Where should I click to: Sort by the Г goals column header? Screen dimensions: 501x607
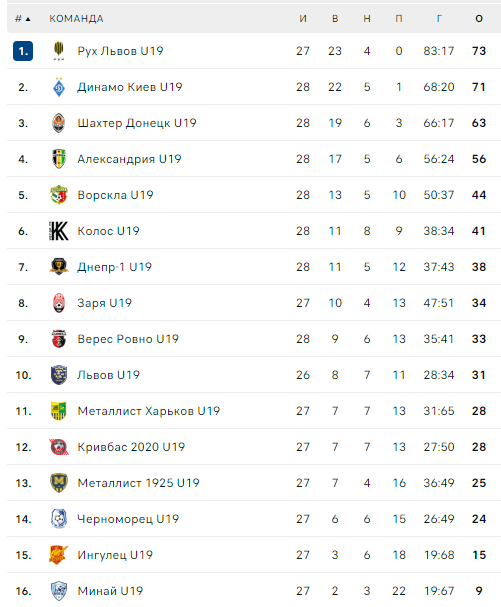coord(439,19)
